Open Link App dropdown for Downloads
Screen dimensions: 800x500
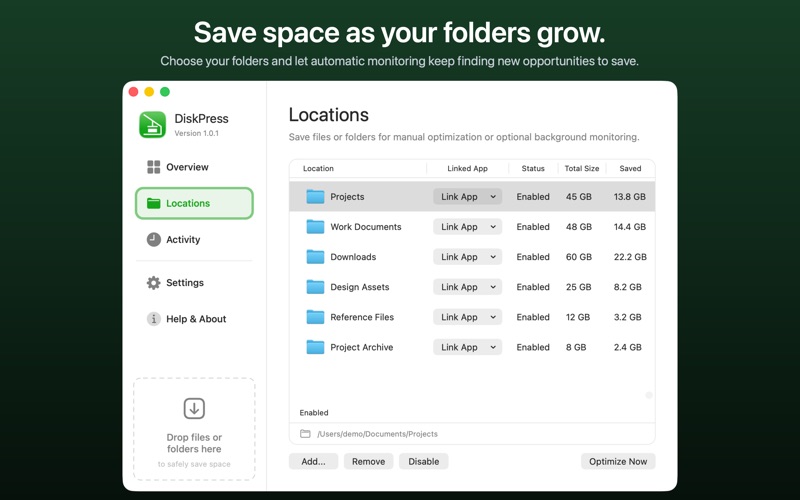(x=467, y=257)
